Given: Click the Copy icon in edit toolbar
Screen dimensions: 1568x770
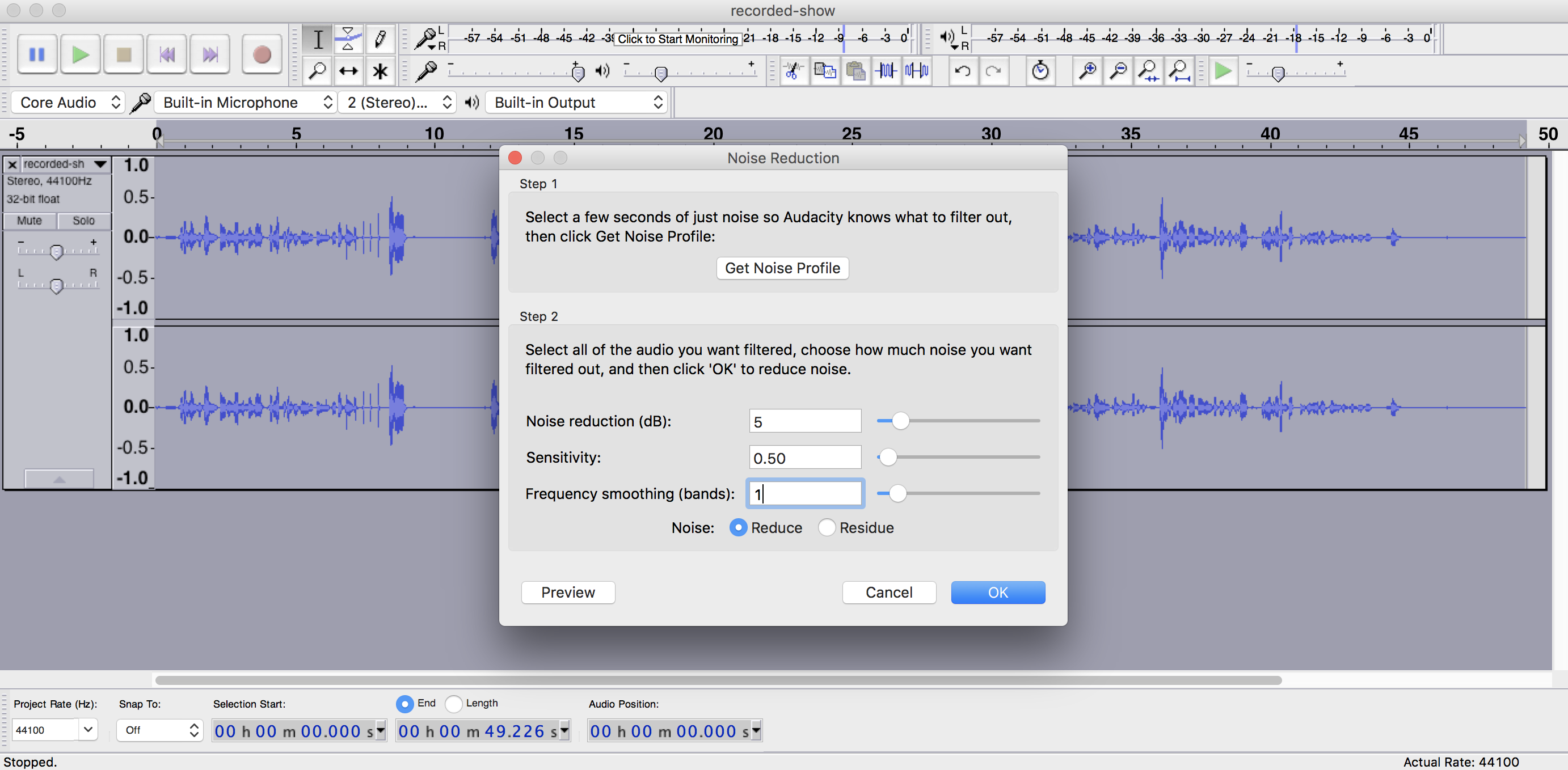Looking at the screenshot, I should 825,71.
